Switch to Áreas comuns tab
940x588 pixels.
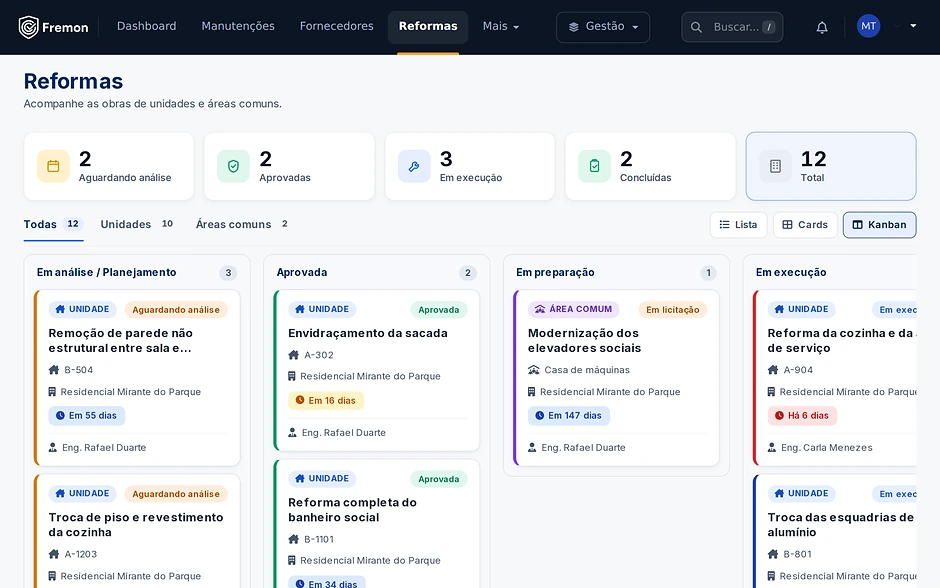pyautogui.click(x=243, y=224)
